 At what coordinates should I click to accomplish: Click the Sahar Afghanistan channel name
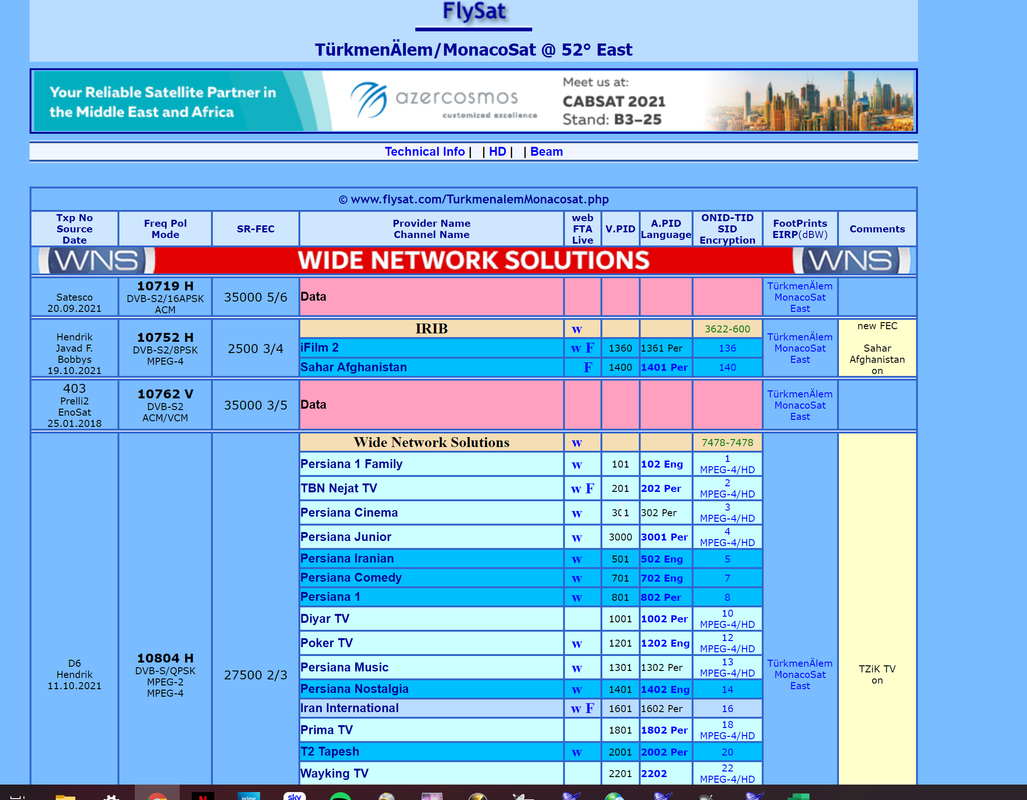[354, 368]
